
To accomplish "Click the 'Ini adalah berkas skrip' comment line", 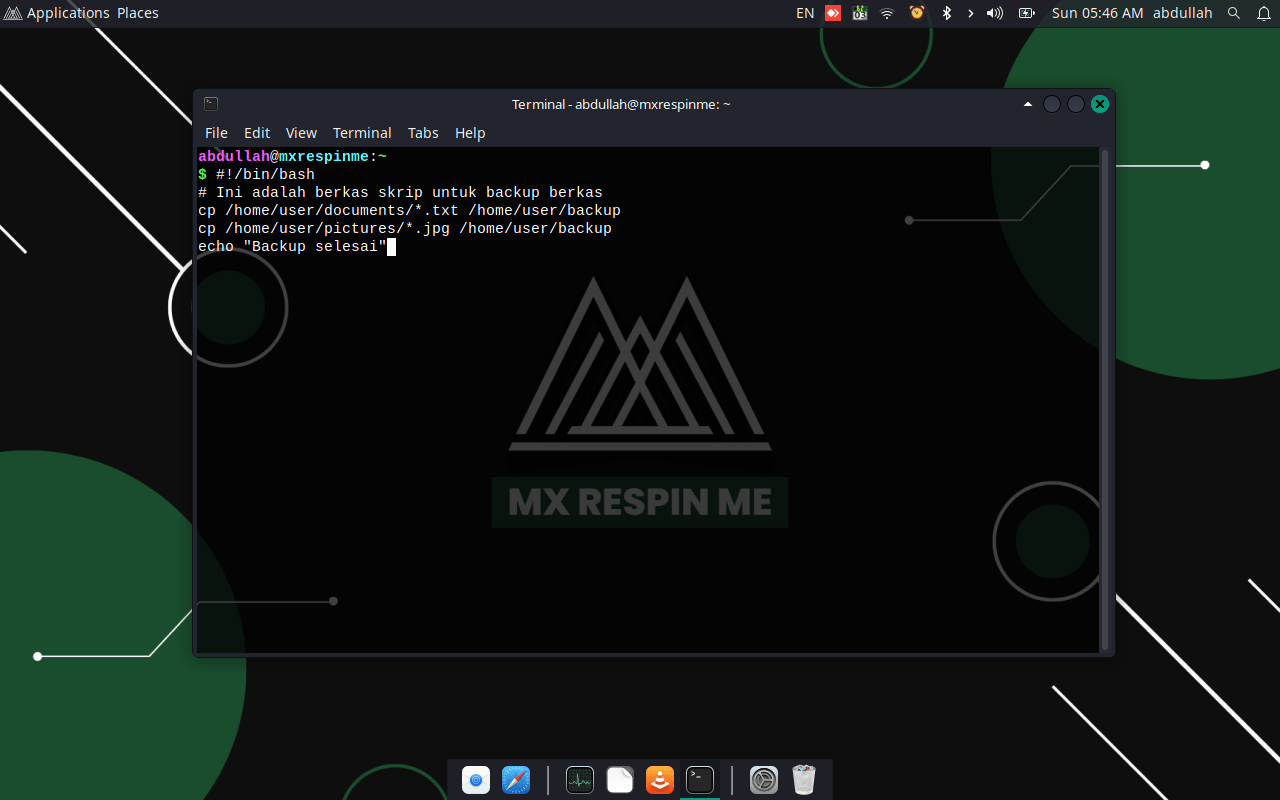I will point(400,192).
